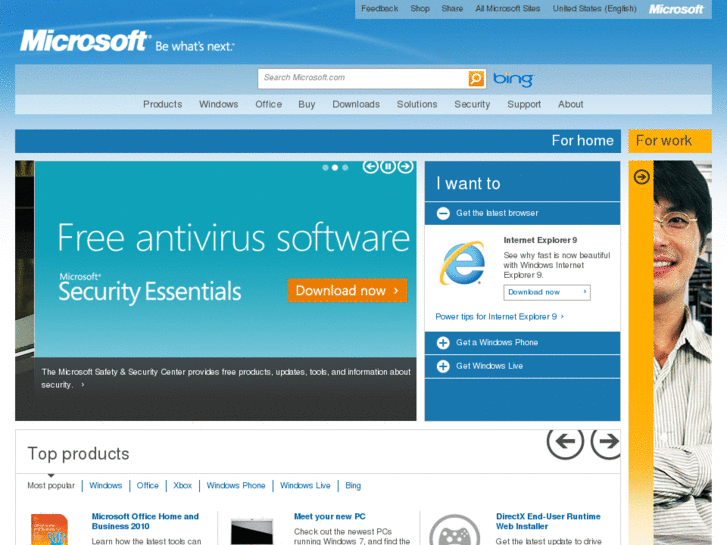Switch to the For home tab
The height and width of the screenshot is (545, 727).
coord(318,141)
